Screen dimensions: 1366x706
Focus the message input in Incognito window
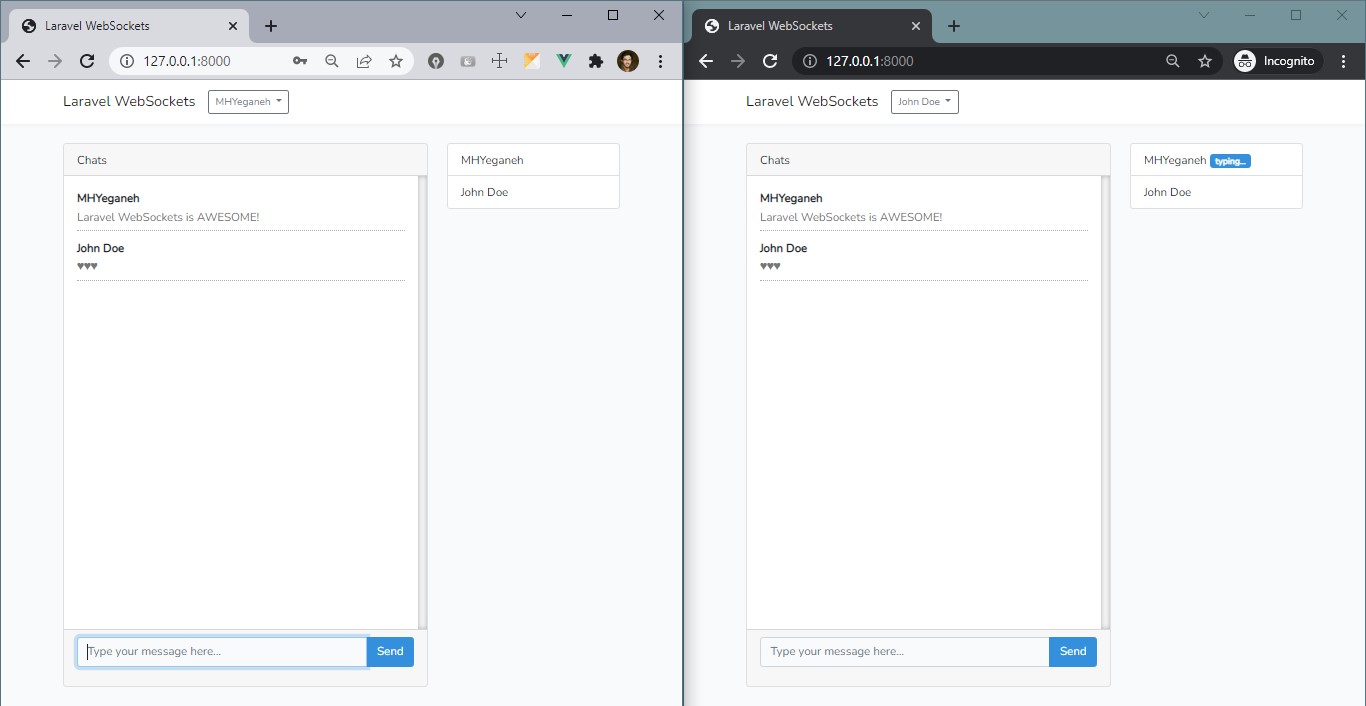(x=905, y=652)
